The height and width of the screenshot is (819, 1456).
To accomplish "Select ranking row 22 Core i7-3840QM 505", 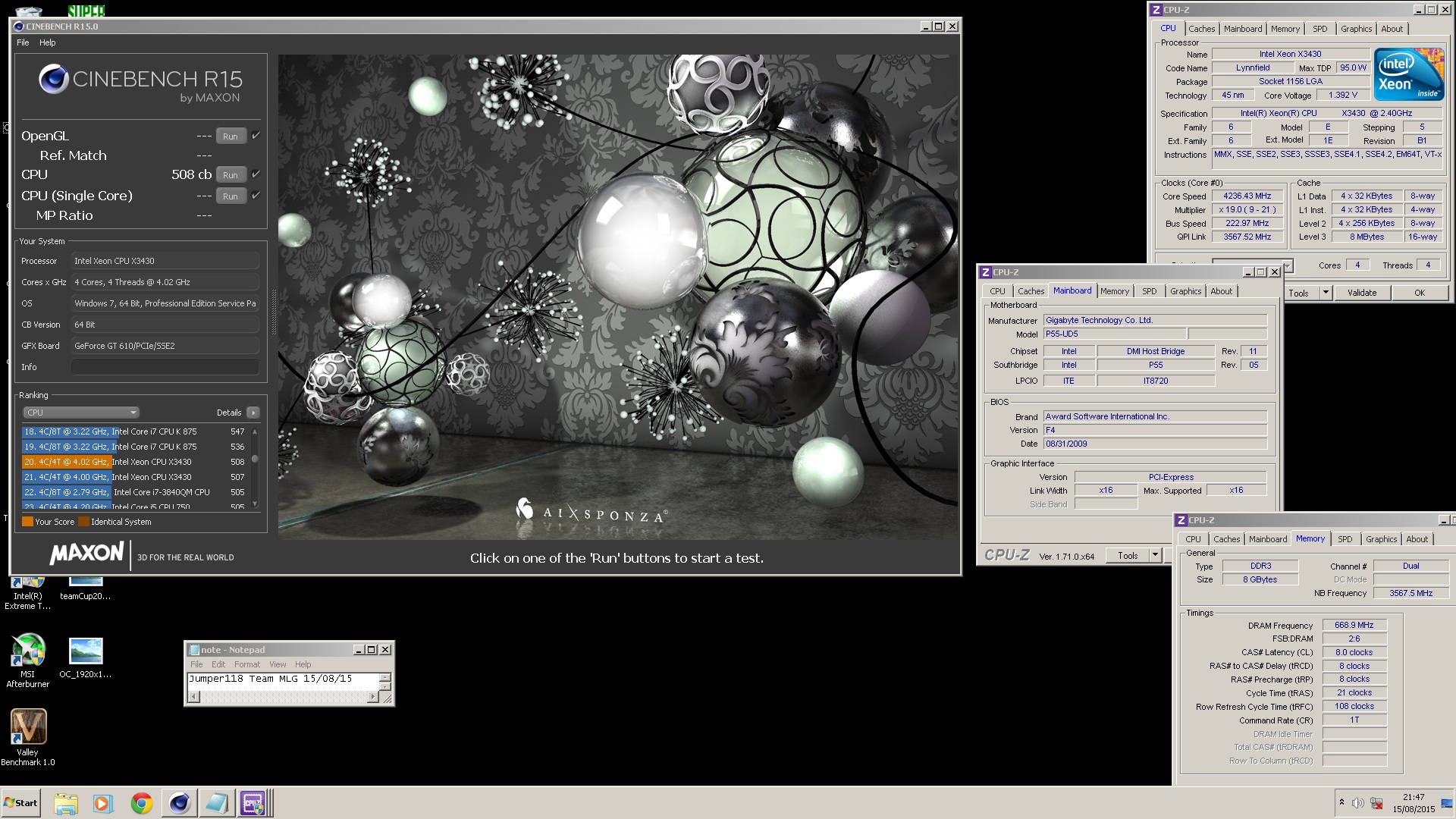I will pyautogui.click(x=134, y=492).
